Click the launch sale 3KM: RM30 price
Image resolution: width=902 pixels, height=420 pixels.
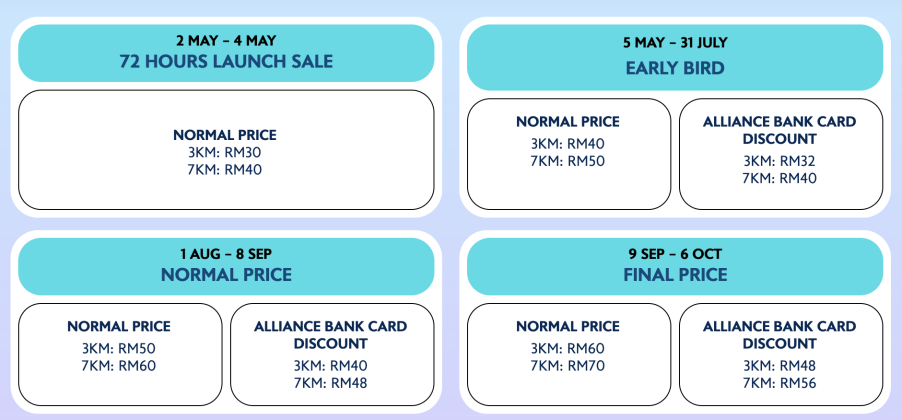click(225, 152)
